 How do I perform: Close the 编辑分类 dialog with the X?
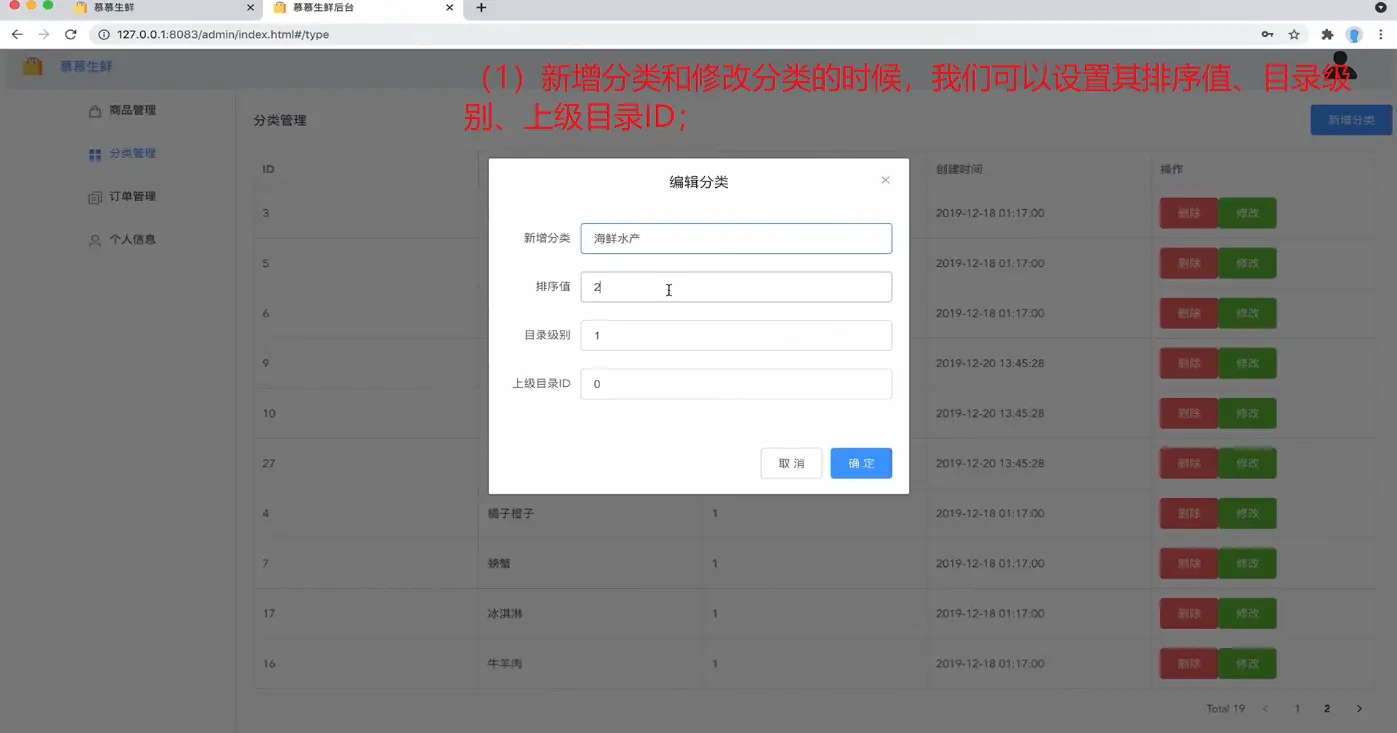[885, 180]
